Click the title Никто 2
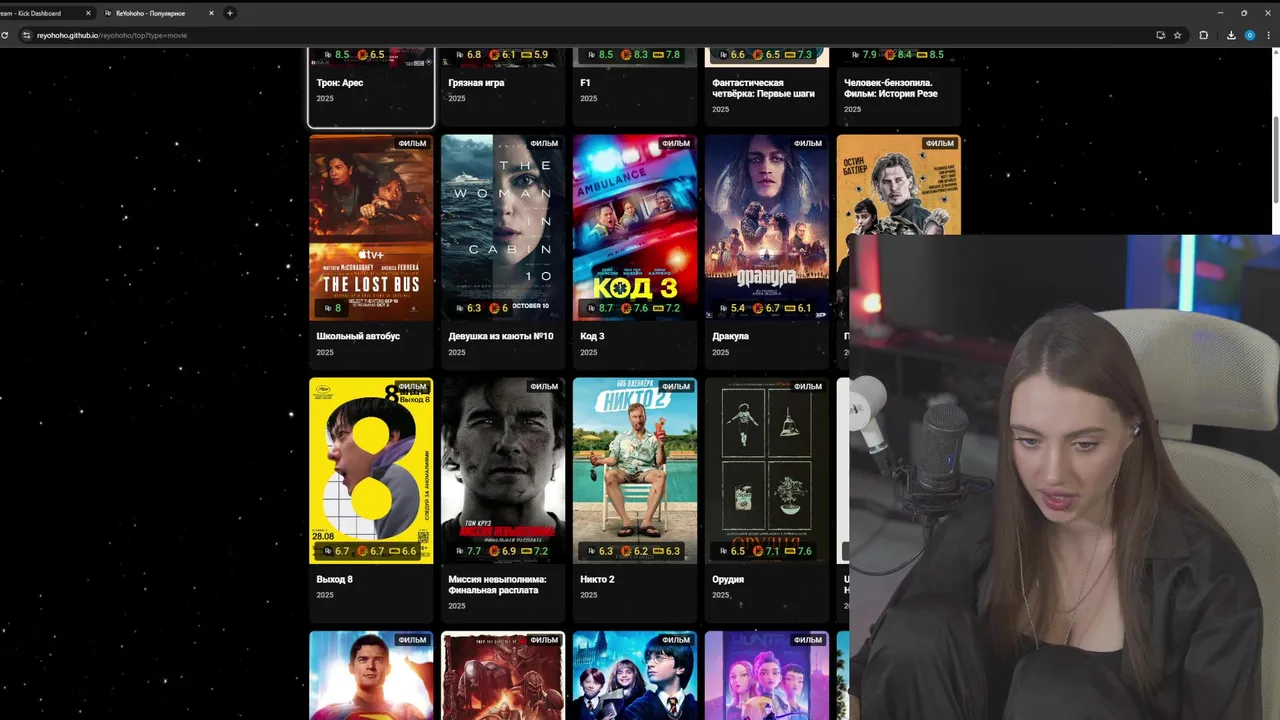Image resolution: width=1280 pixels, height=720 pixels. 597,579
